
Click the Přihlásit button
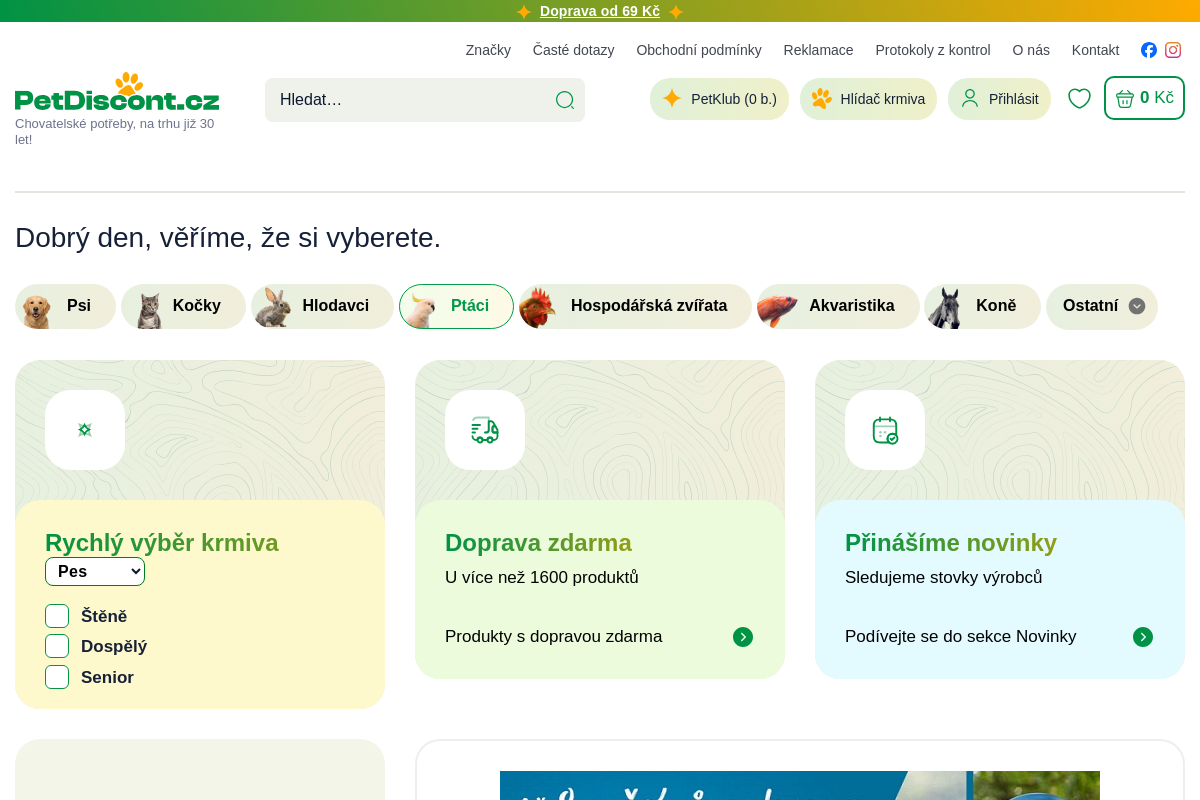[999, 98]
